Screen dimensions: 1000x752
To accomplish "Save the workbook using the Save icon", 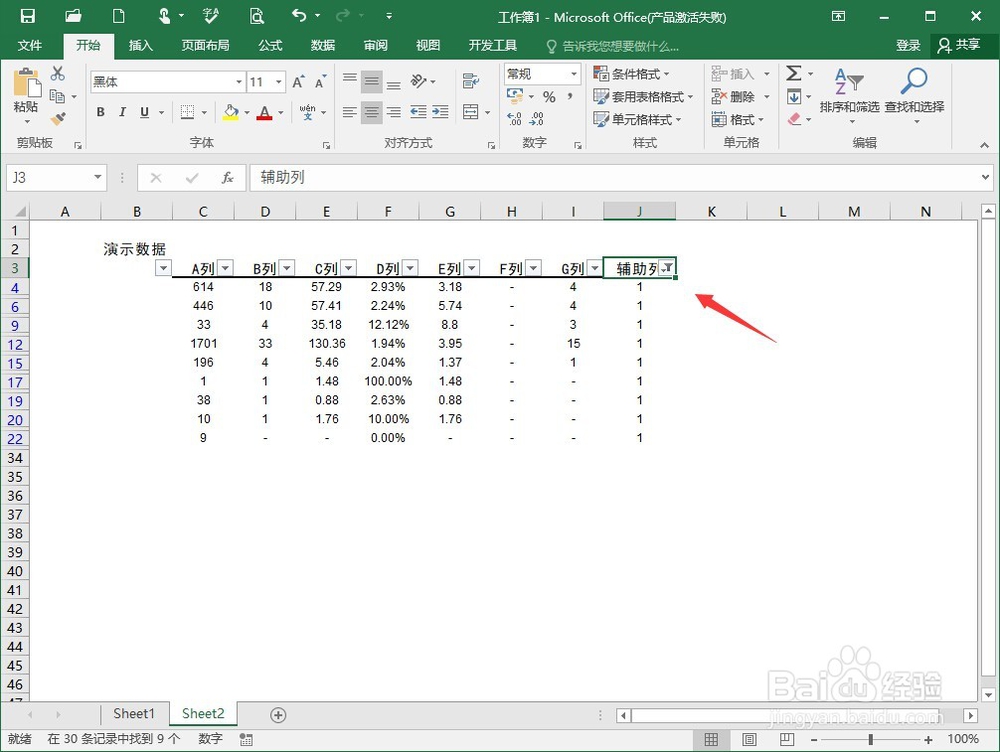I will click(x=27, y=16).
